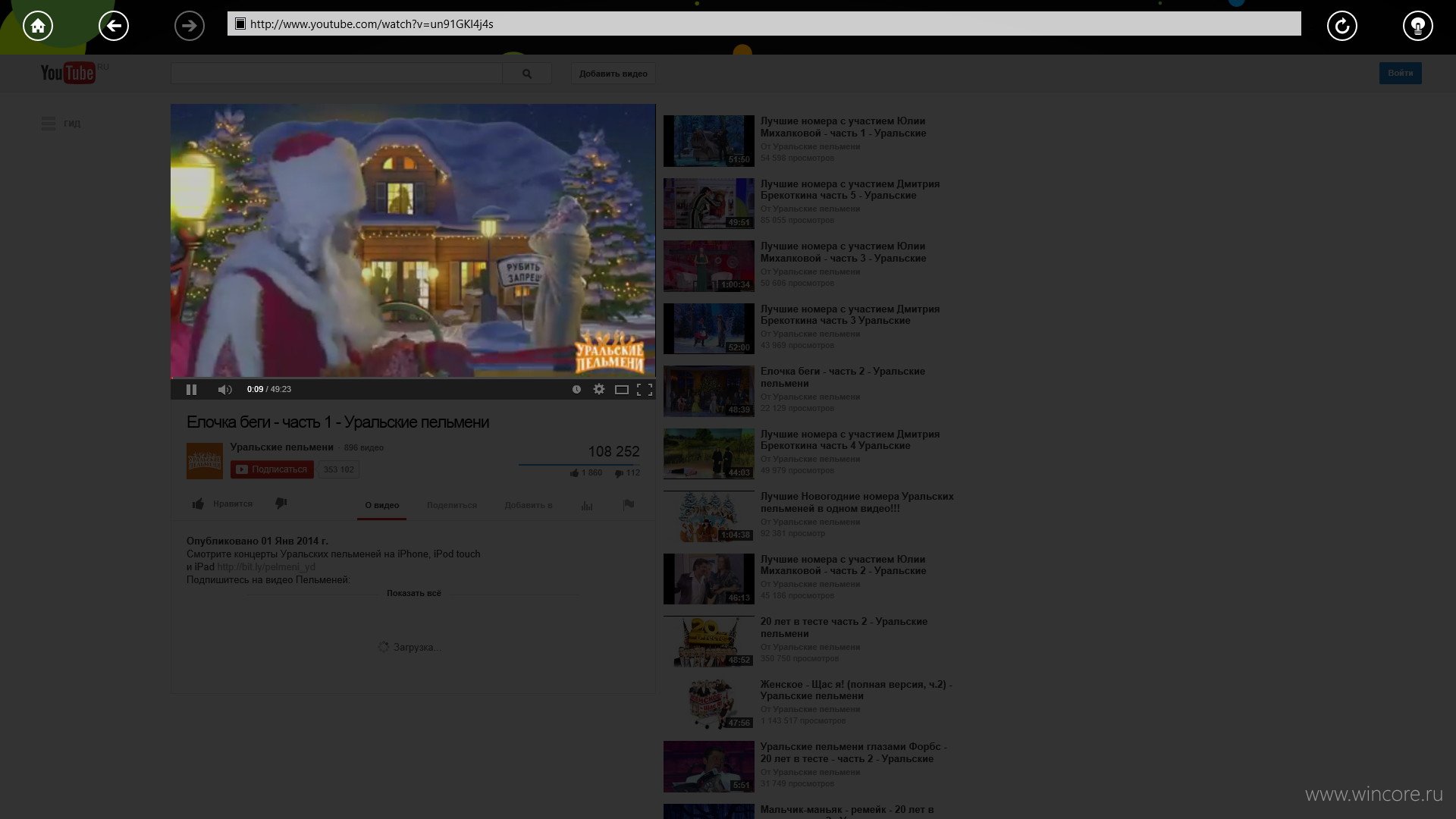
Task: Toggle the large player size icon
Action: 622,389
